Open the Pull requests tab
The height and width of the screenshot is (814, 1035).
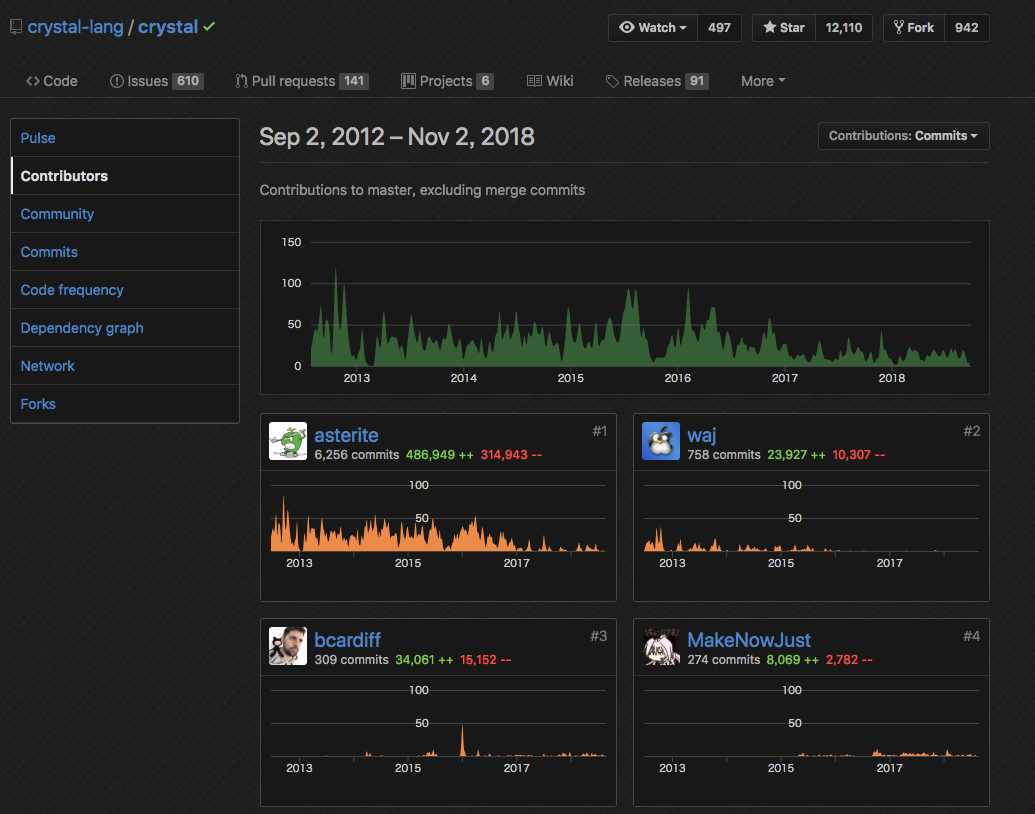pyautogui.click(x=301, y=81)
